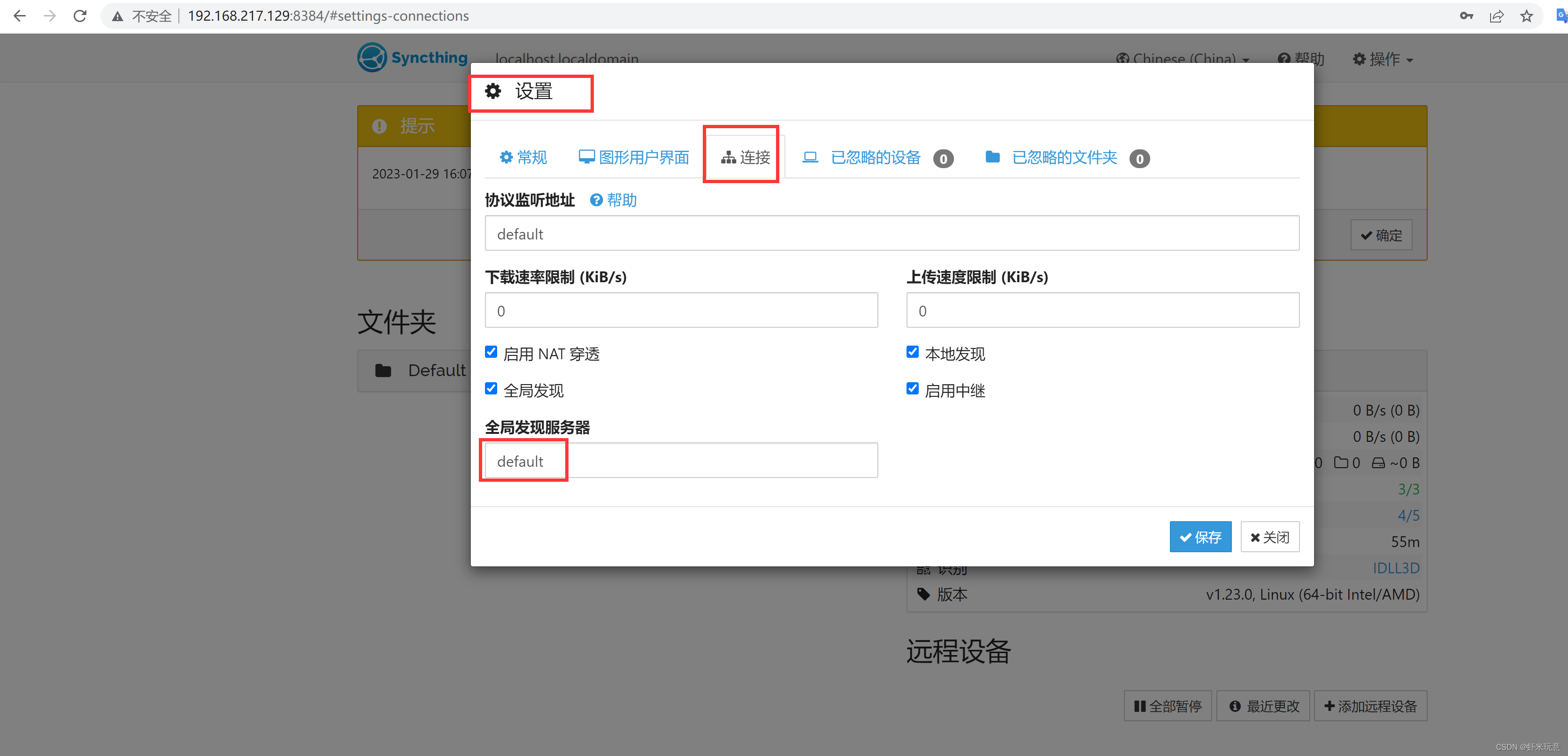1568x756 pixels.
Task: Click browser reload page icon
Action: tap(80, 16)
